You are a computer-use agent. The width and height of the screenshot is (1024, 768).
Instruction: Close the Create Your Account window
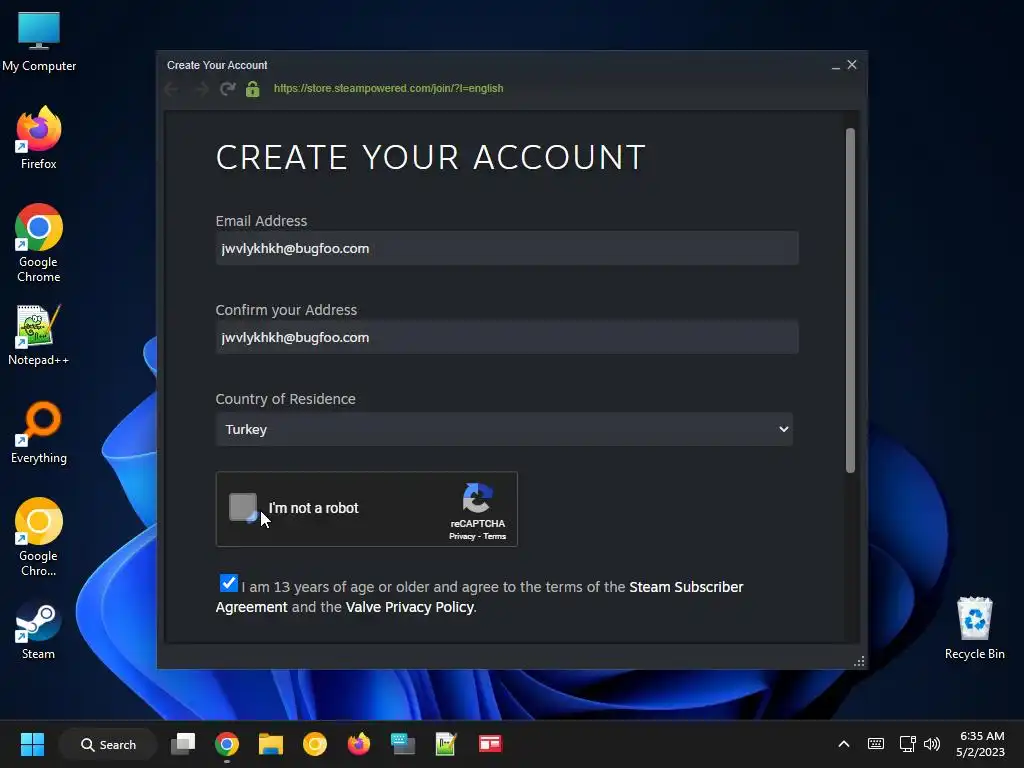coord(852,65)
